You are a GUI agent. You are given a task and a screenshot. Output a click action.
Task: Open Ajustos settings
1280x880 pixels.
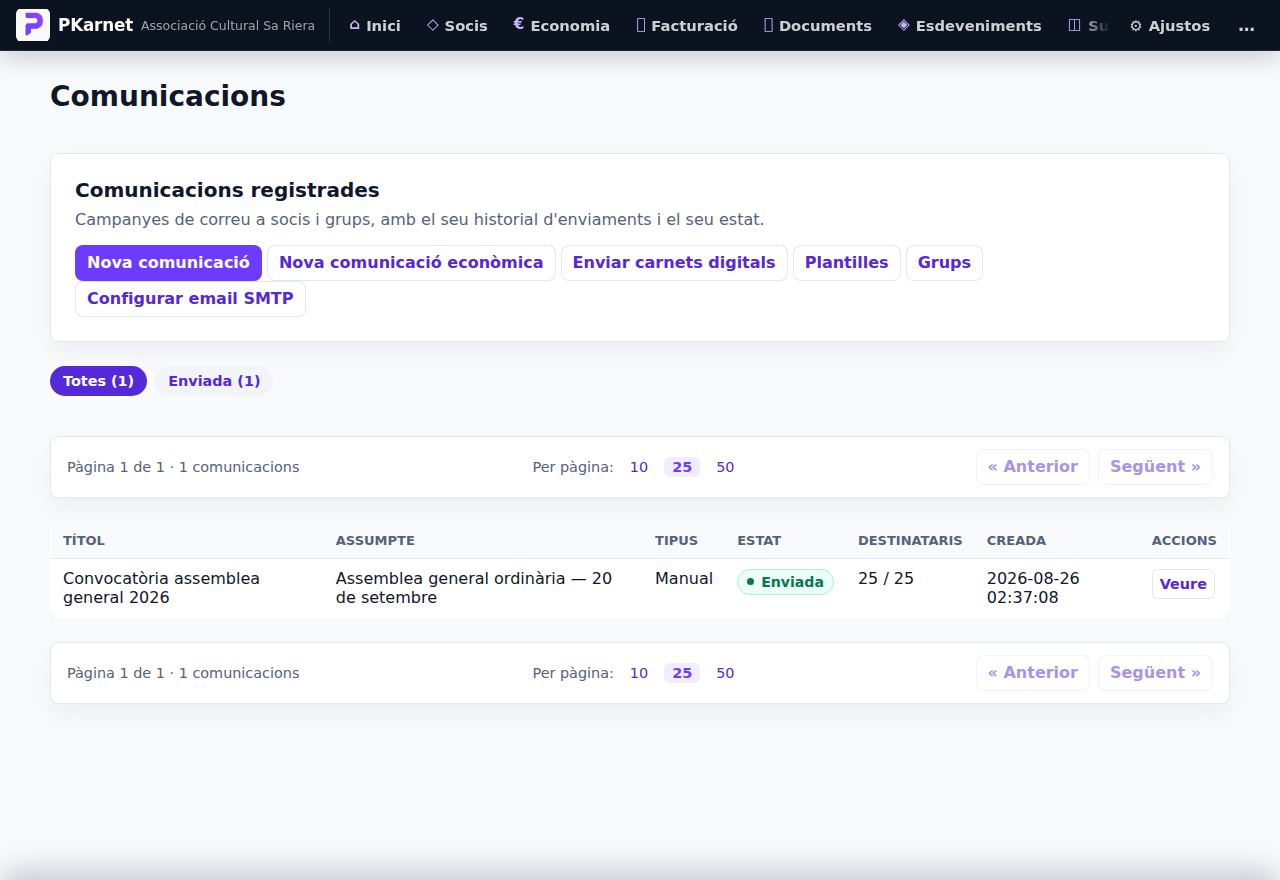pyautogui.click(x=1170, y=26)
